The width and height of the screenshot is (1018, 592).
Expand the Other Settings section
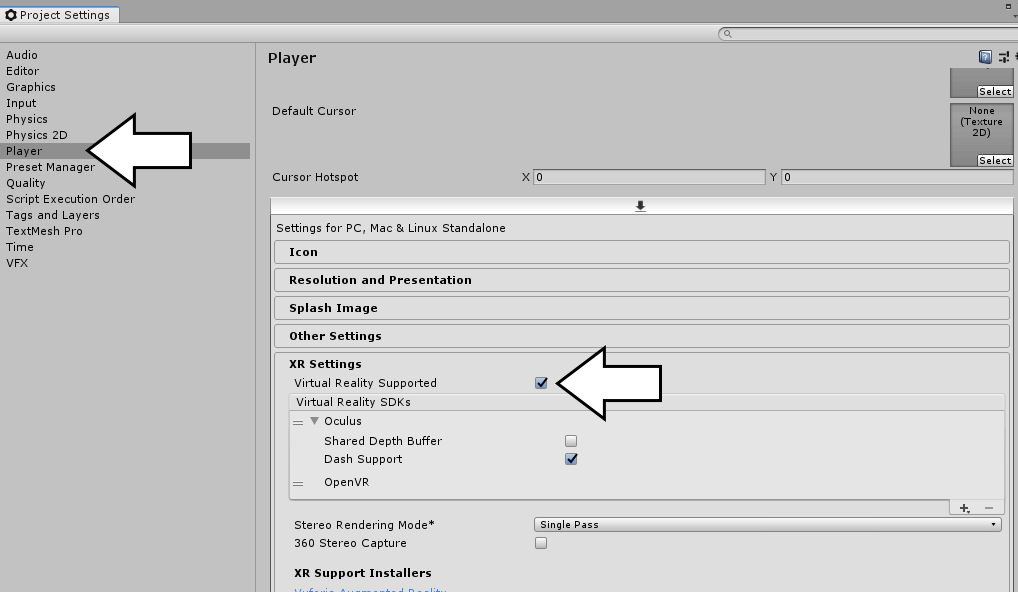[641, 336]
